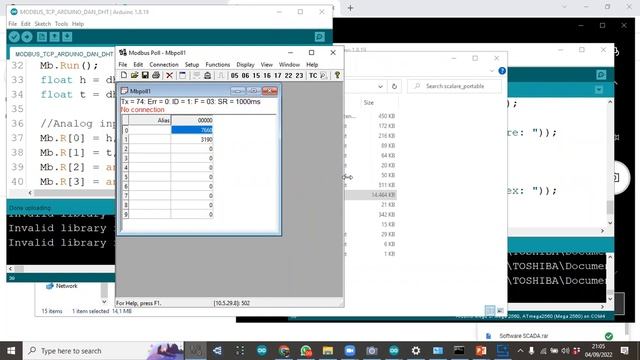640x360 pixels.
Task: Open PowerPoint from the taskbar
Action: click(x=481, y=351)
